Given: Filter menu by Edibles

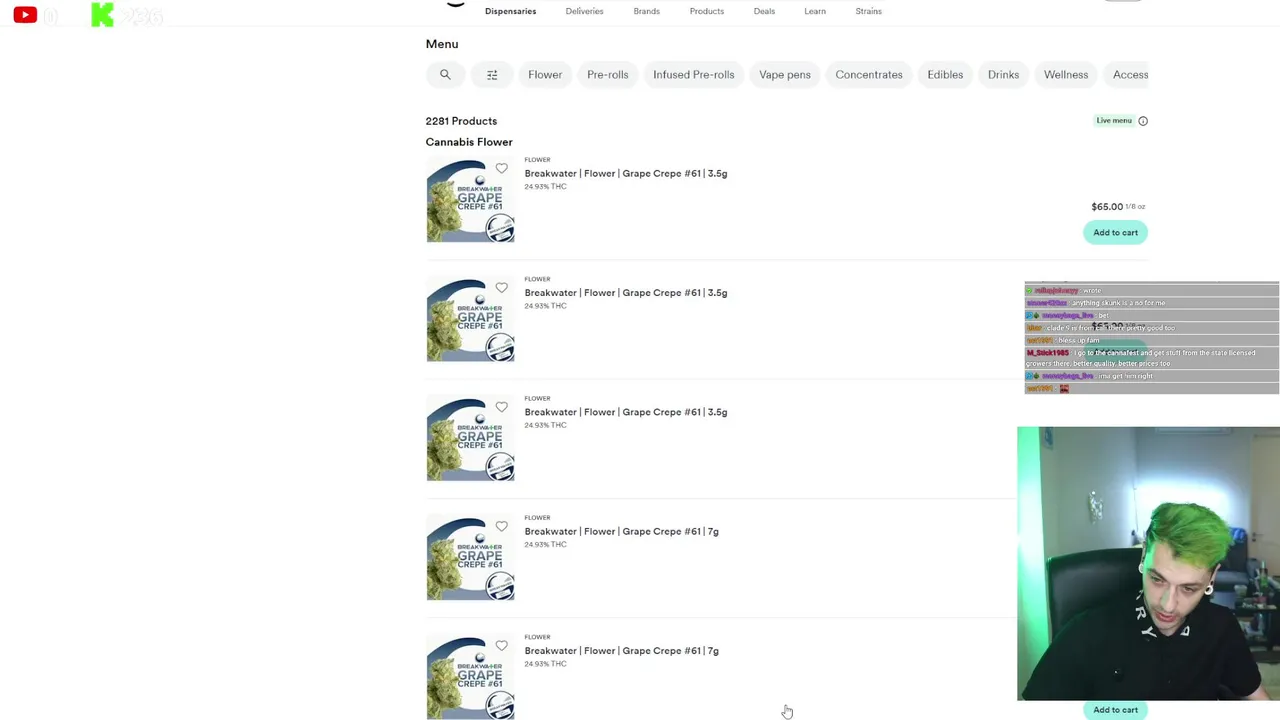Looking at the screenshot, I should (945, 75).
